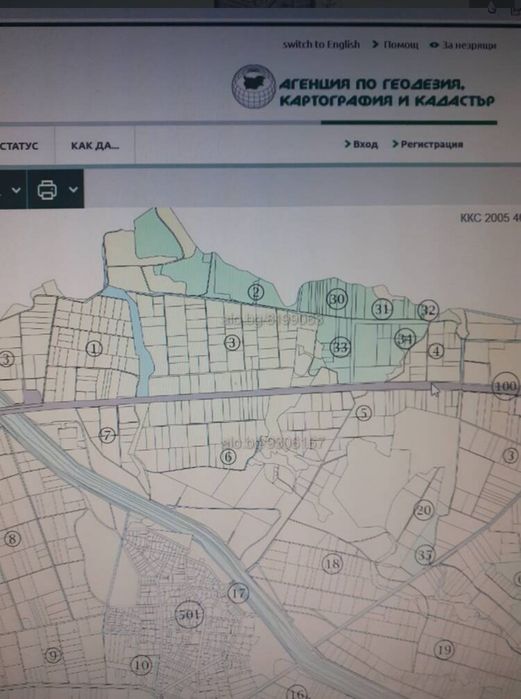Viewport: 521px width, 699px height.
Task: Select block marker 20 on the map
Action: point(423,510)
